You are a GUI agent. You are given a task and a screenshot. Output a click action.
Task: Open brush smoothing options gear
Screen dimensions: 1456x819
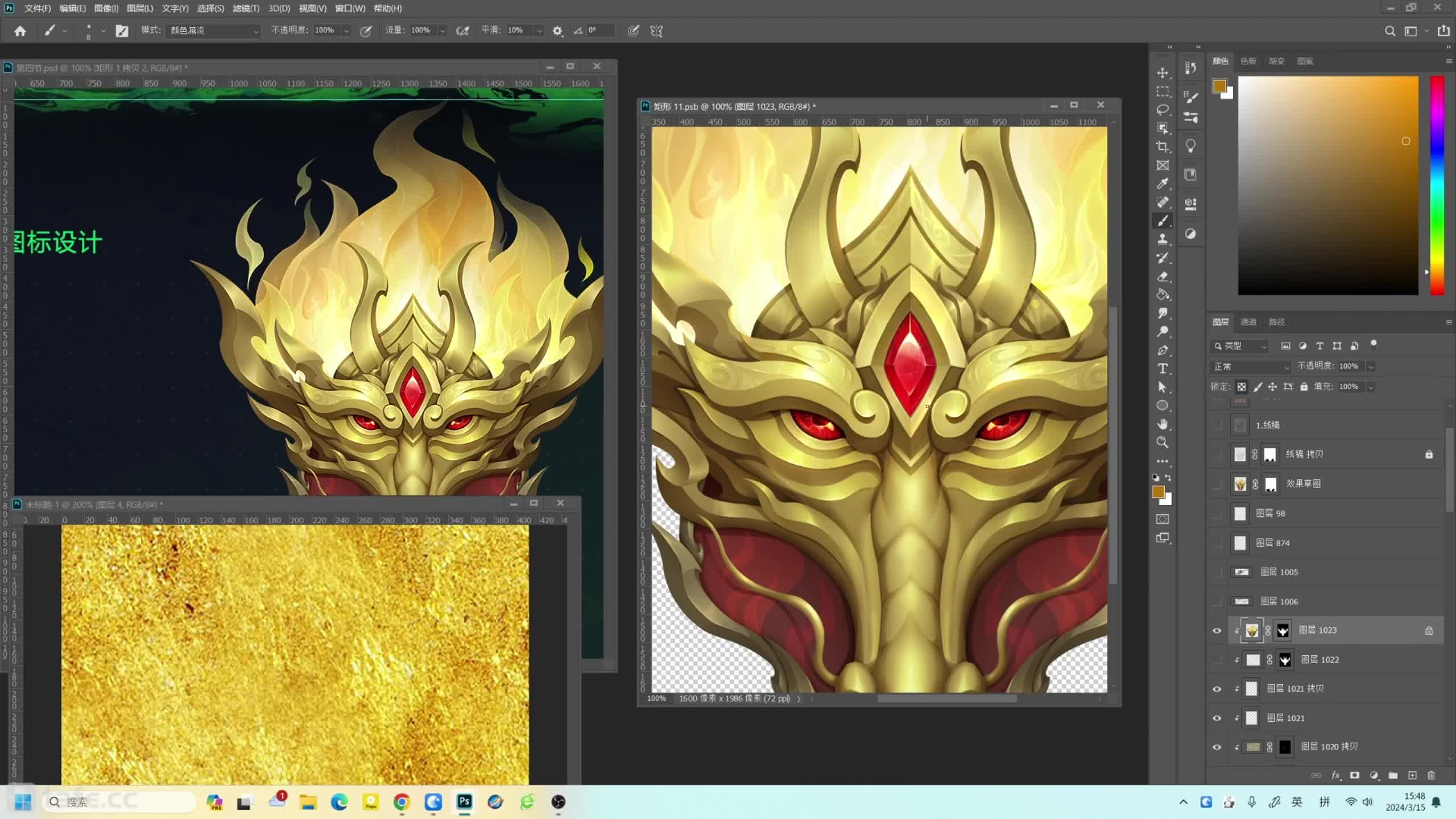(557, 31)
